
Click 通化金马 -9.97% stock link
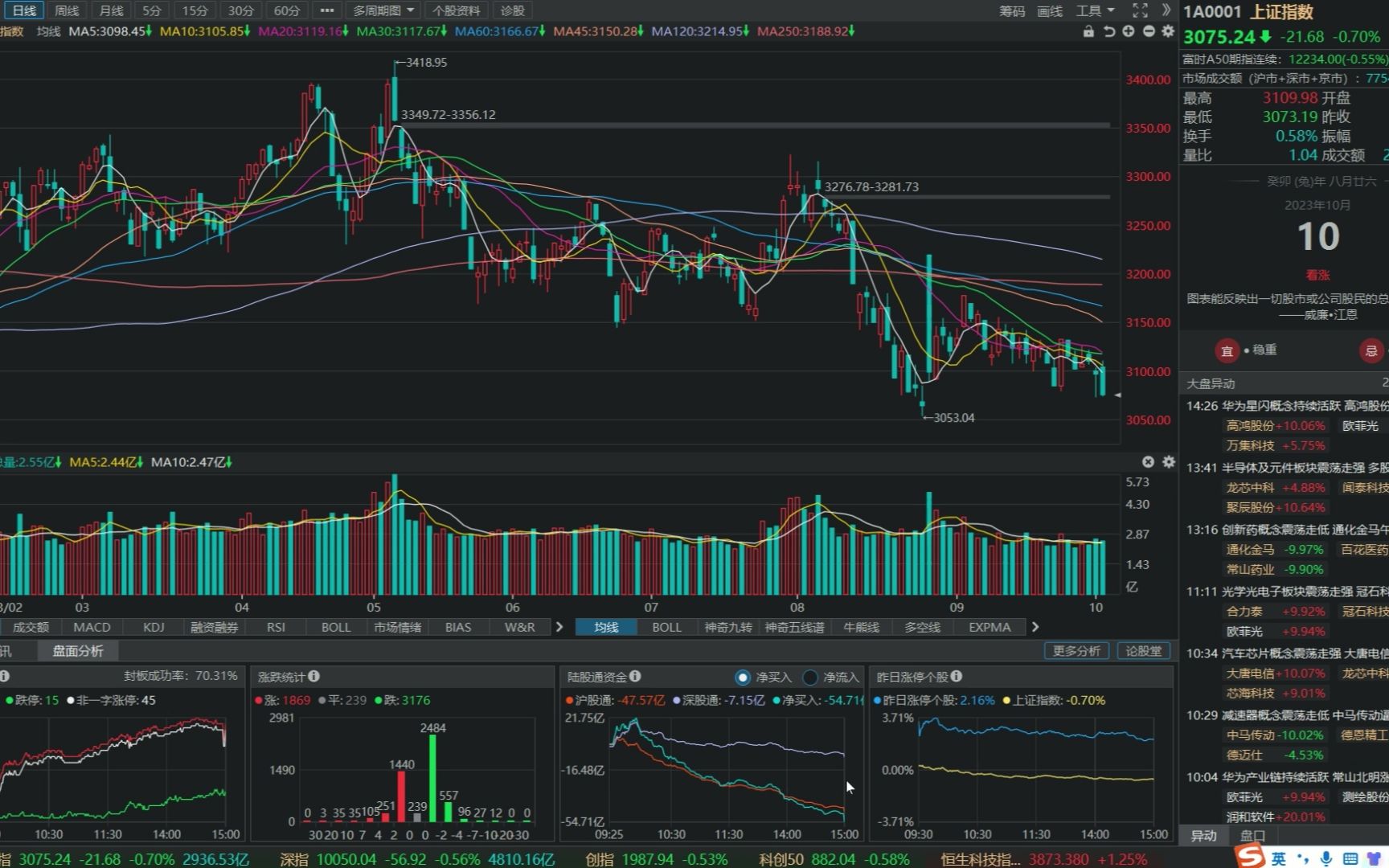[1275, 550]
